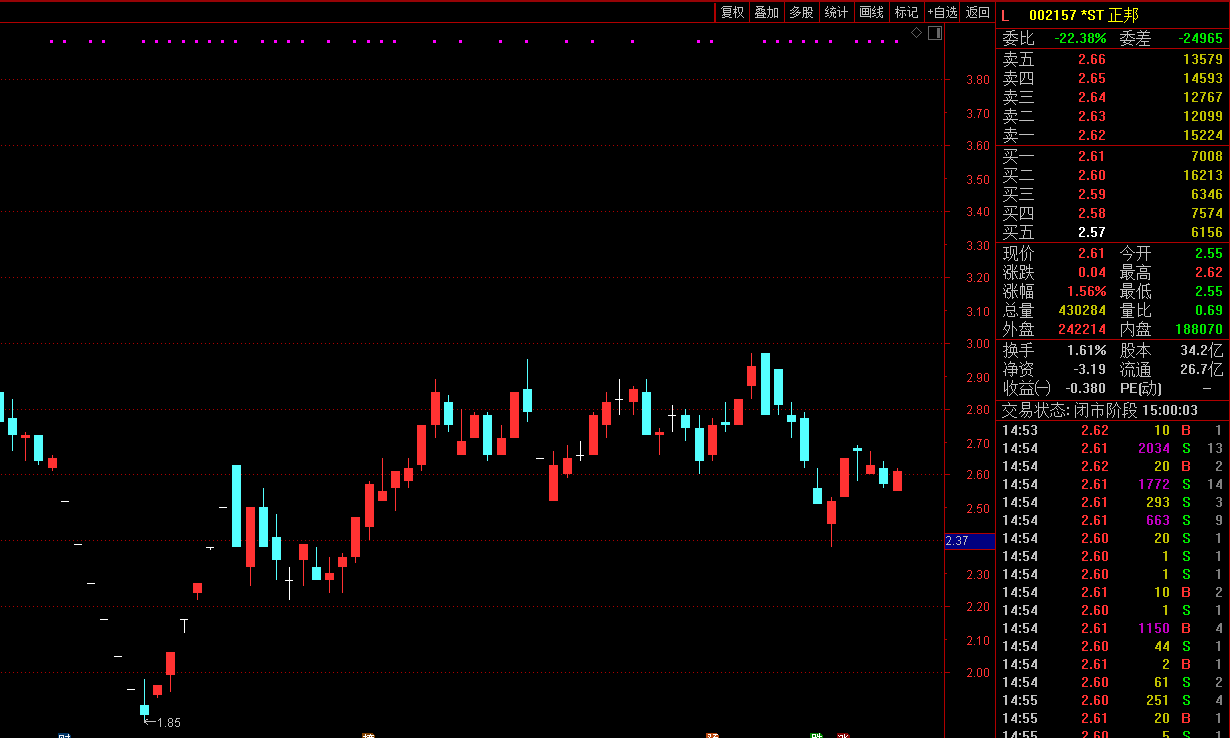Screen dimensions: 1230x738
Task: Click the 交易状态 trading status line
Action: point(1112,410)
